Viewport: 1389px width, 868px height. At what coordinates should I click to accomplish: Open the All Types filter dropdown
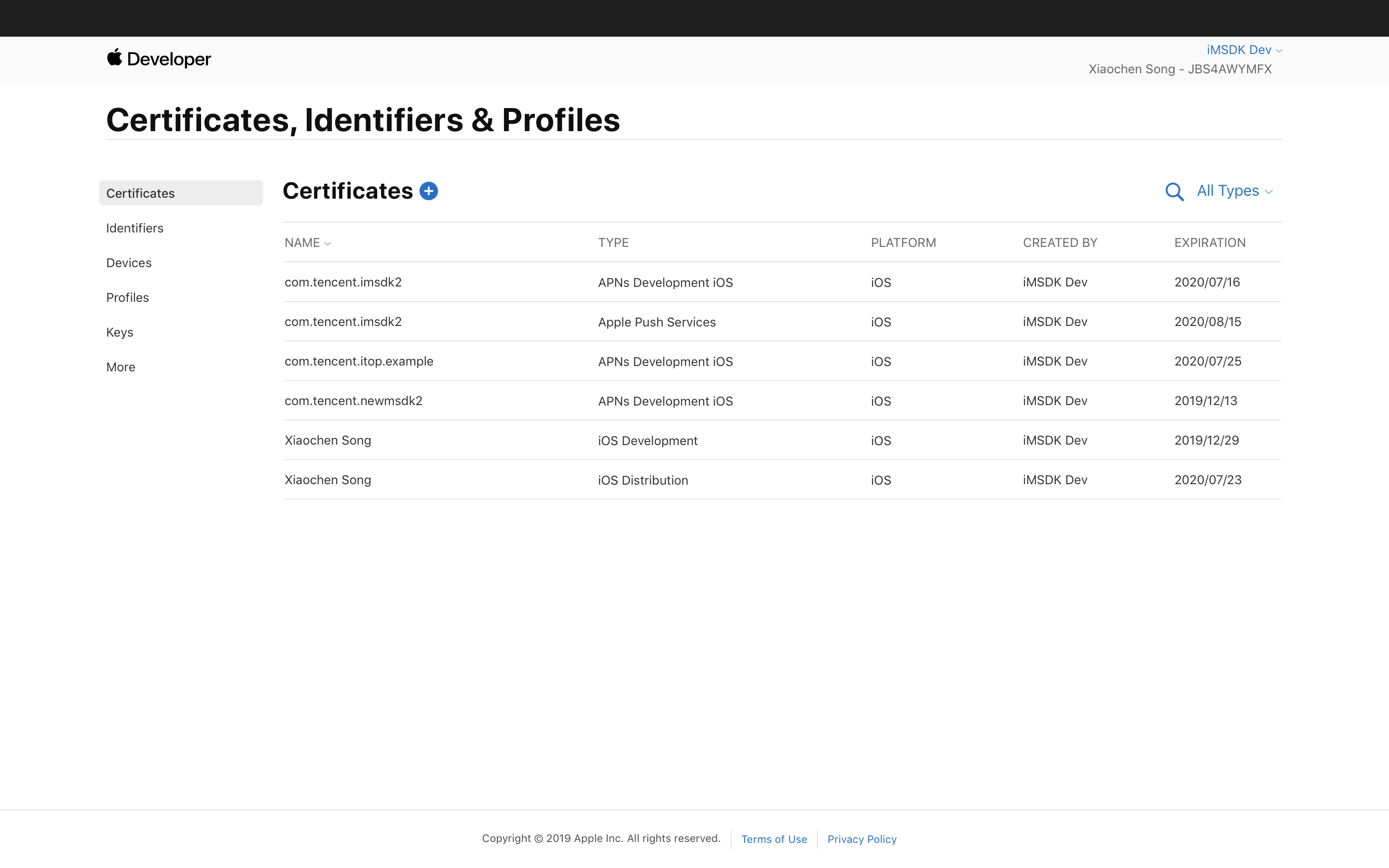click(x=1235, y=191)
